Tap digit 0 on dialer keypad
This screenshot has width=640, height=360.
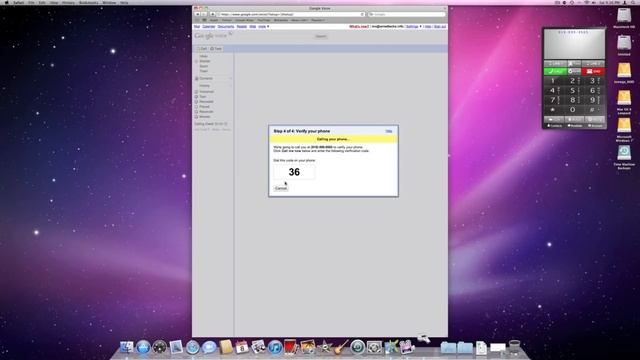(573, 109)
